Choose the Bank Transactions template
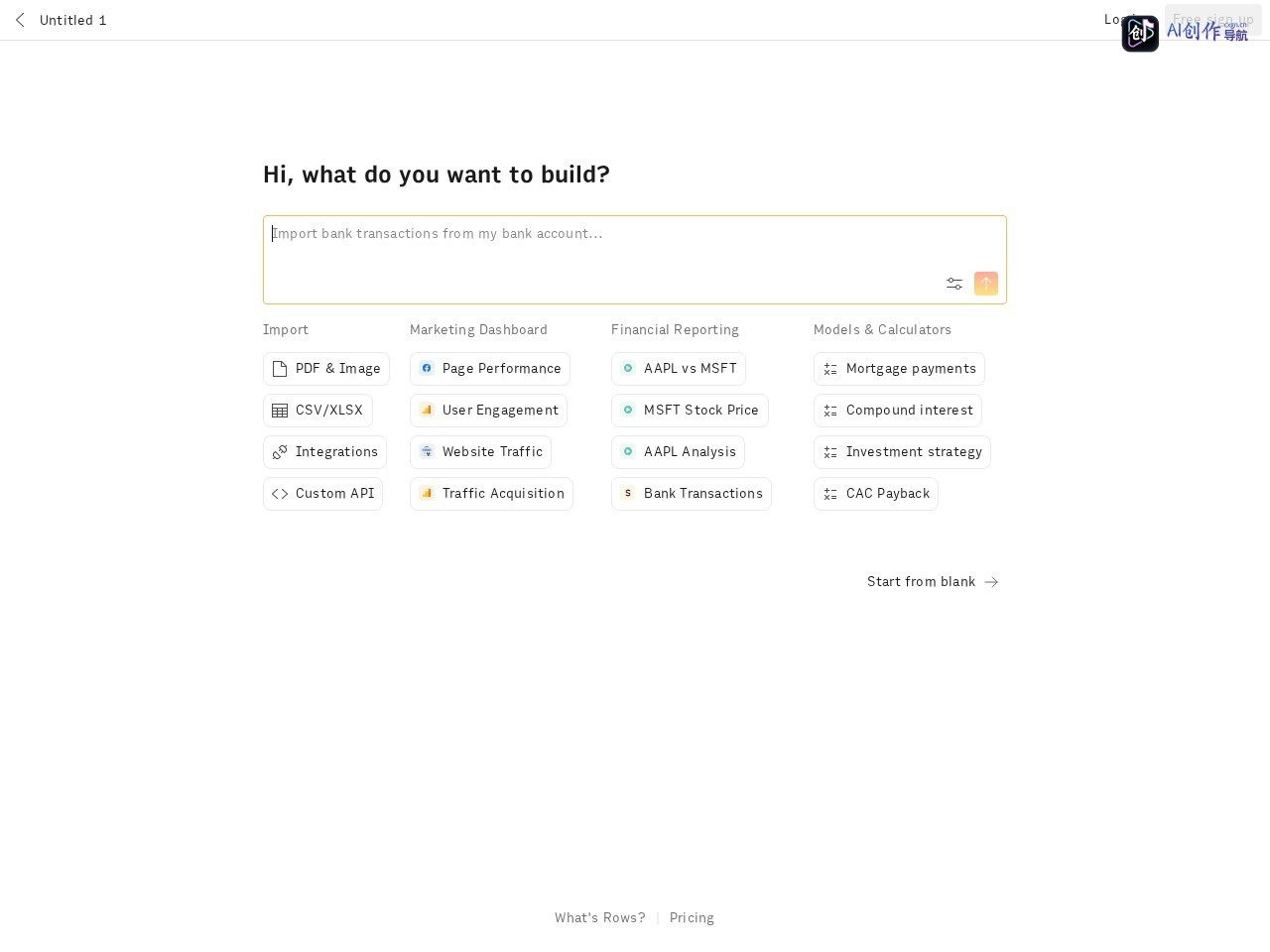The width and height of the screenshot is (1270, 952). tap(692, 494)
